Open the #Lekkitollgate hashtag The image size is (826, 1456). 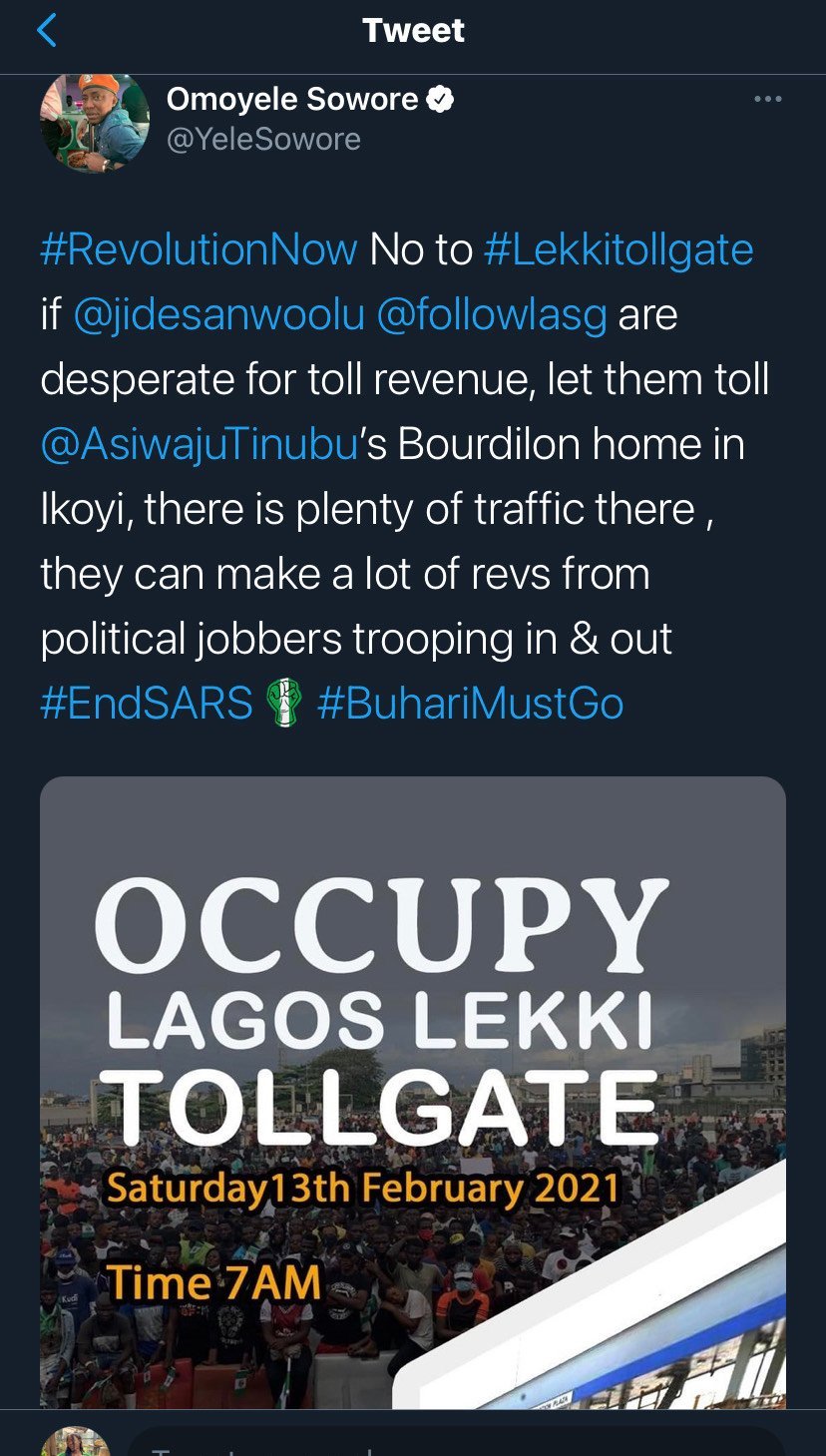click(619, 249)
